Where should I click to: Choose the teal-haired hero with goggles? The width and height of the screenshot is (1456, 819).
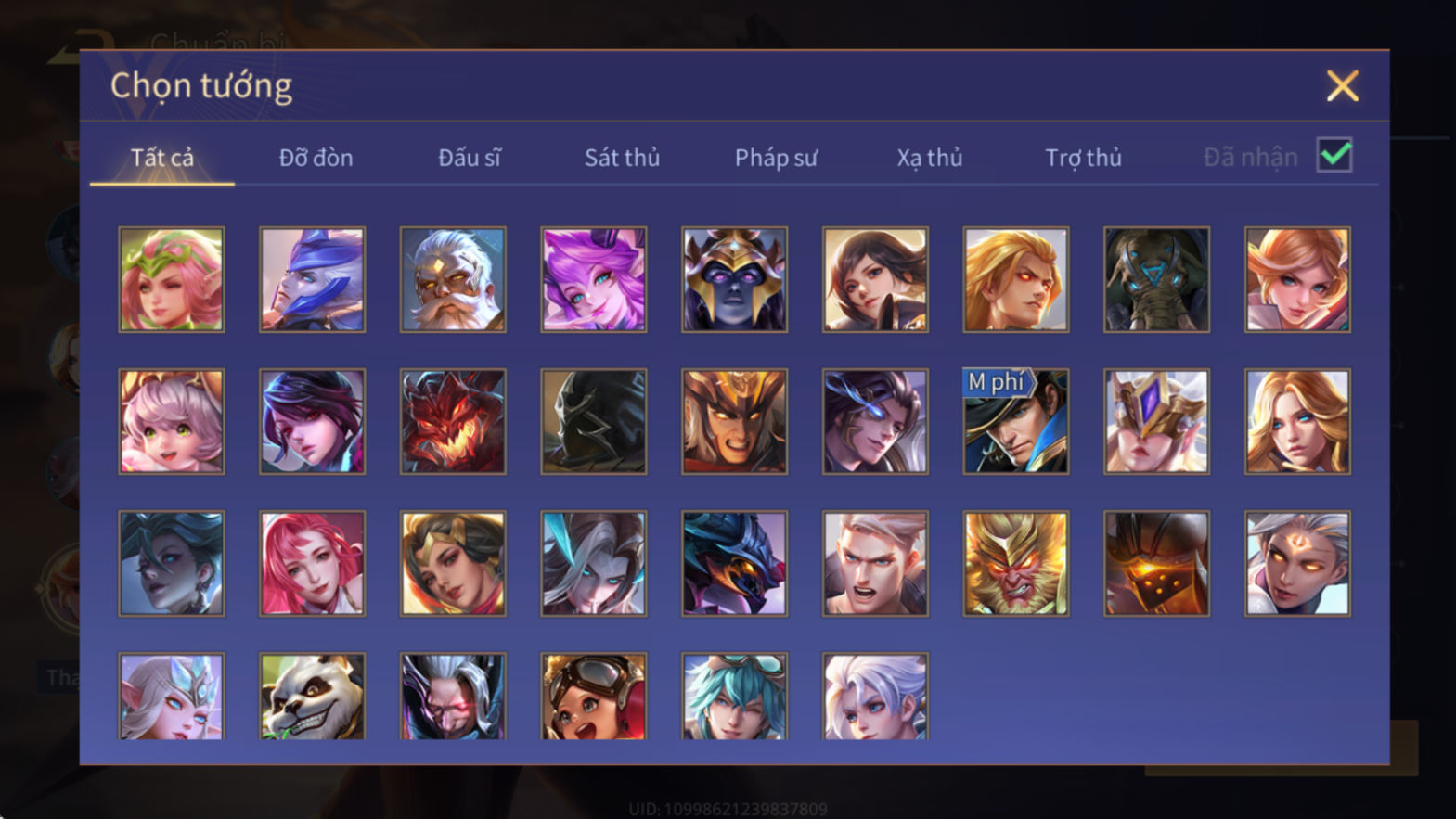735,697
